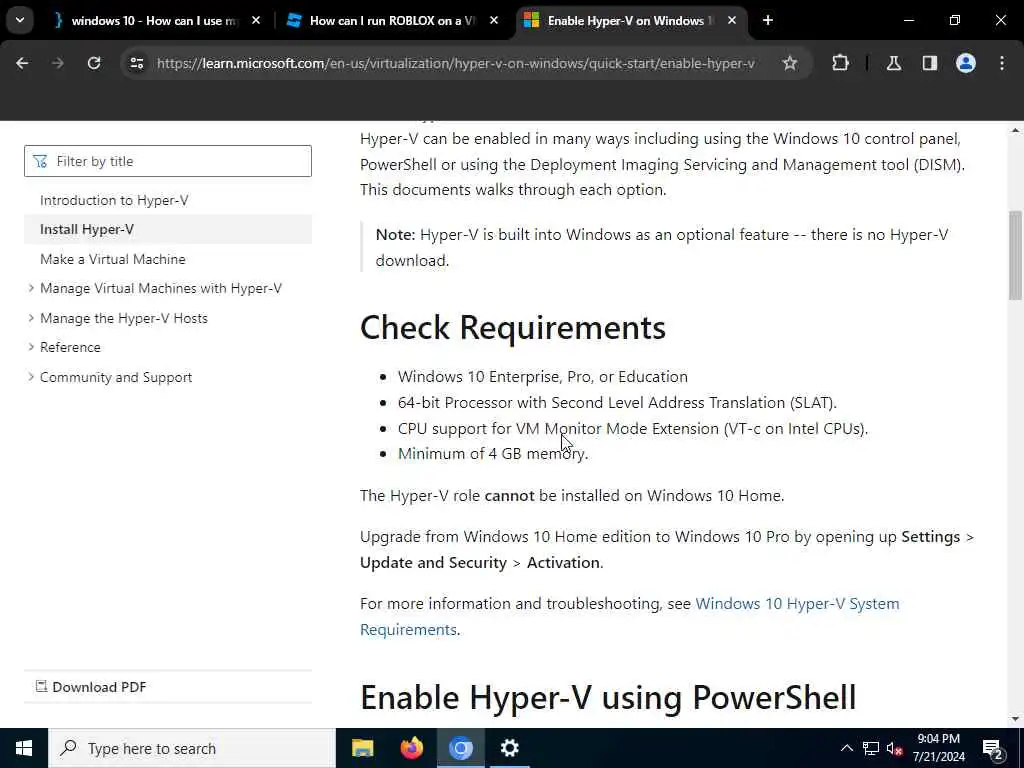The width and height of the screenshot is (1024, 768).
Task: Click the Chrome taskbar icon
Action: coord(460,748)
